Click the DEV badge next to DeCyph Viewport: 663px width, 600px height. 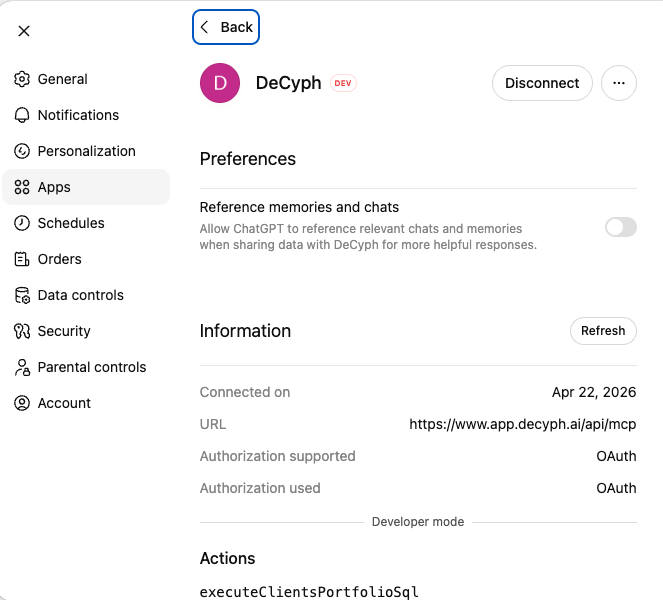pos(343,83)
